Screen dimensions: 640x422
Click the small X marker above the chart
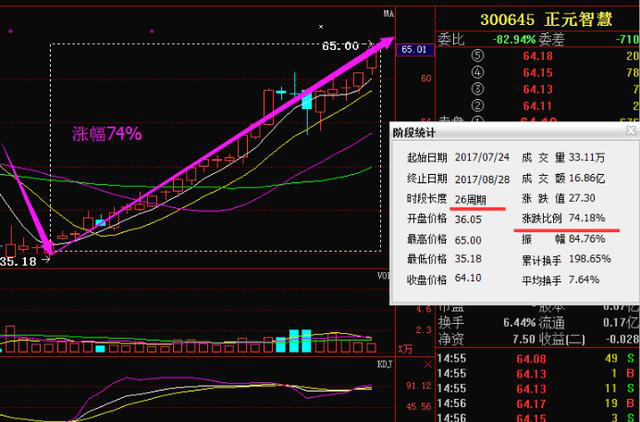coord(320,27)
